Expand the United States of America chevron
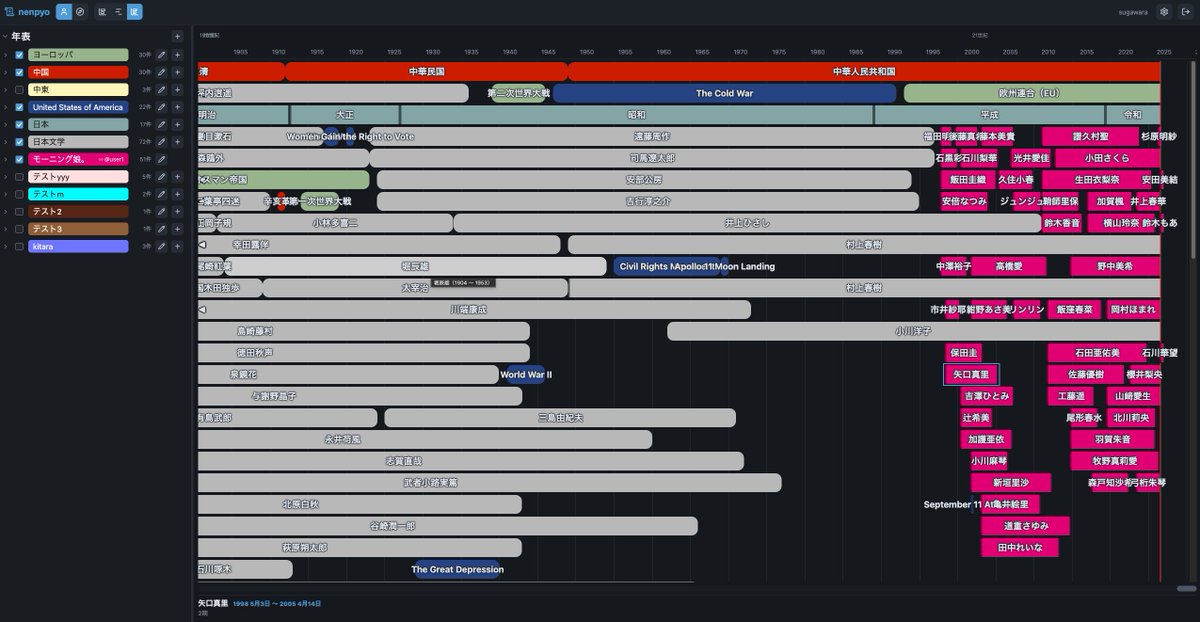Screen dimensions: 1200x622 [6, 107]
